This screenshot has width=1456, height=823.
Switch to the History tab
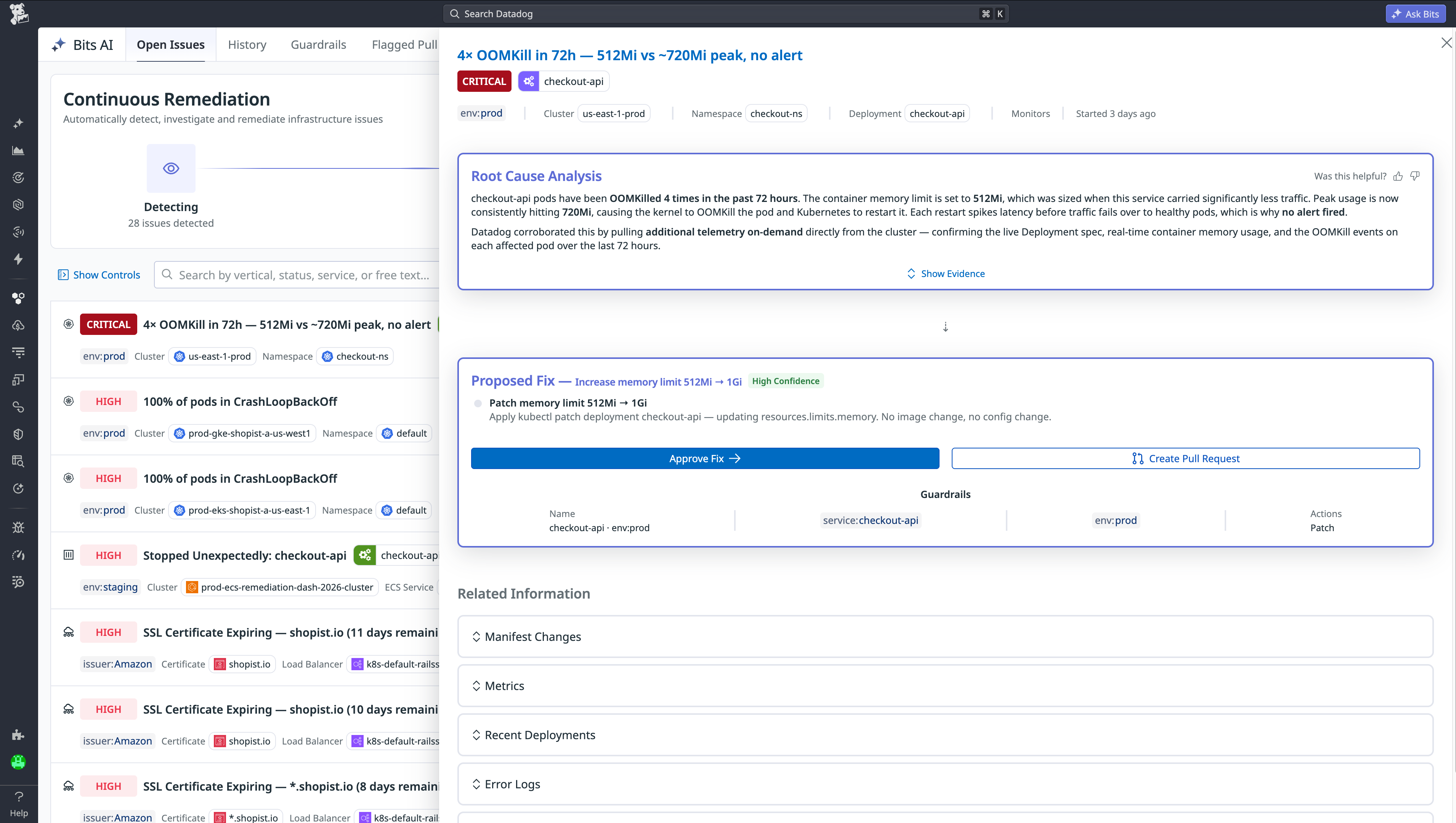coord(247,45)
